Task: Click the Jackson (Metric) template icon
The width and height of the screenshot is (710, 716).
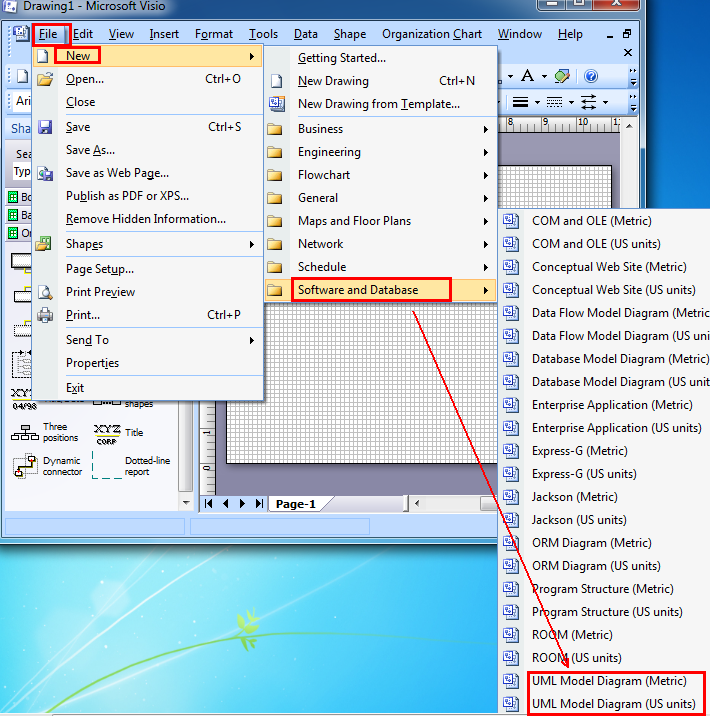Action: (x=511, y=497)
